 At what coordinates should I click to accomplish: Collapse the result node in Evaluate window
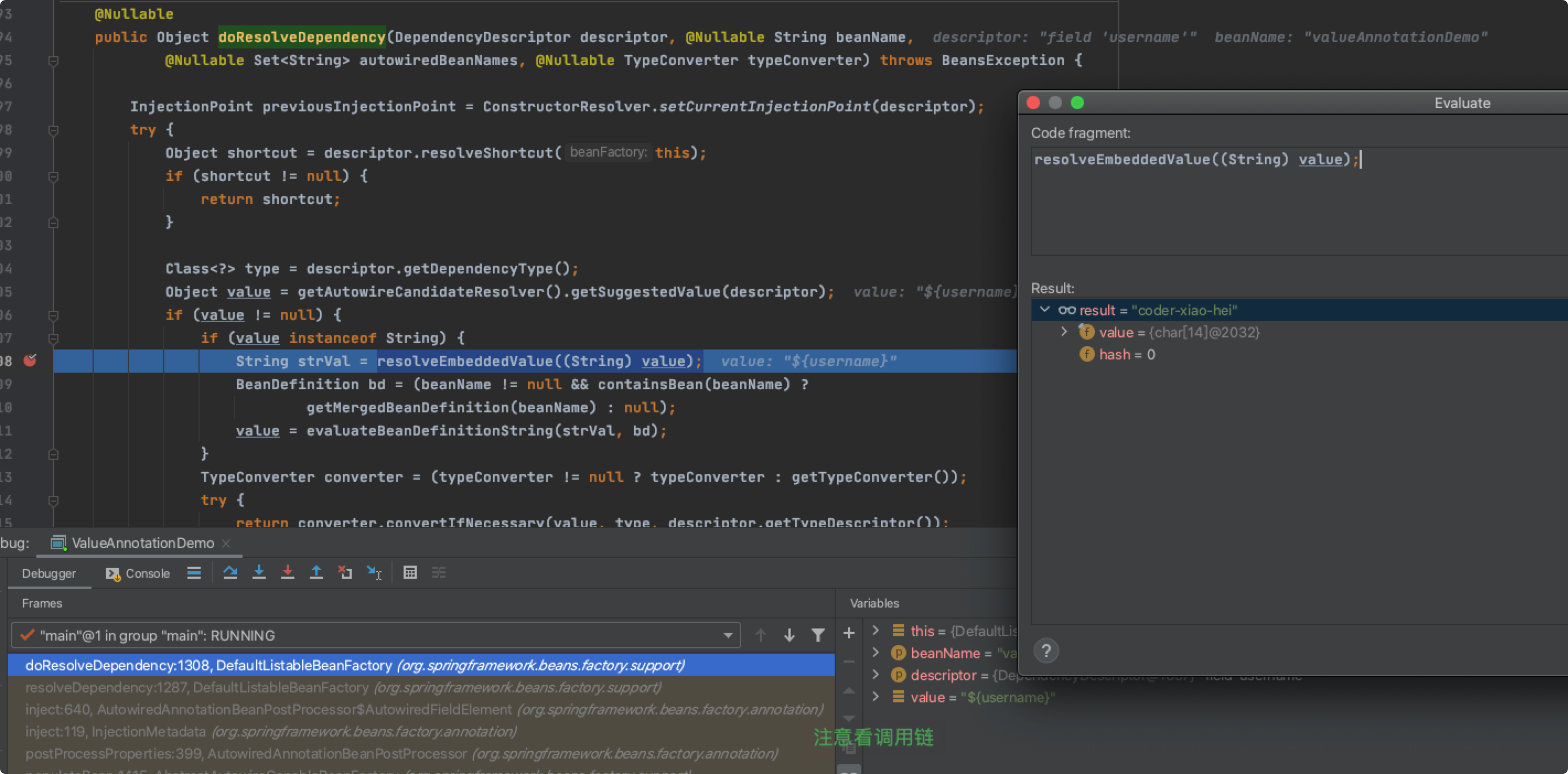[x=1045, y=310]
